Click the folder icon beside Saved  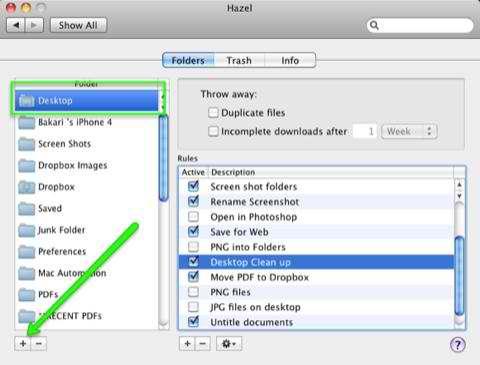(x=27, y=209)
